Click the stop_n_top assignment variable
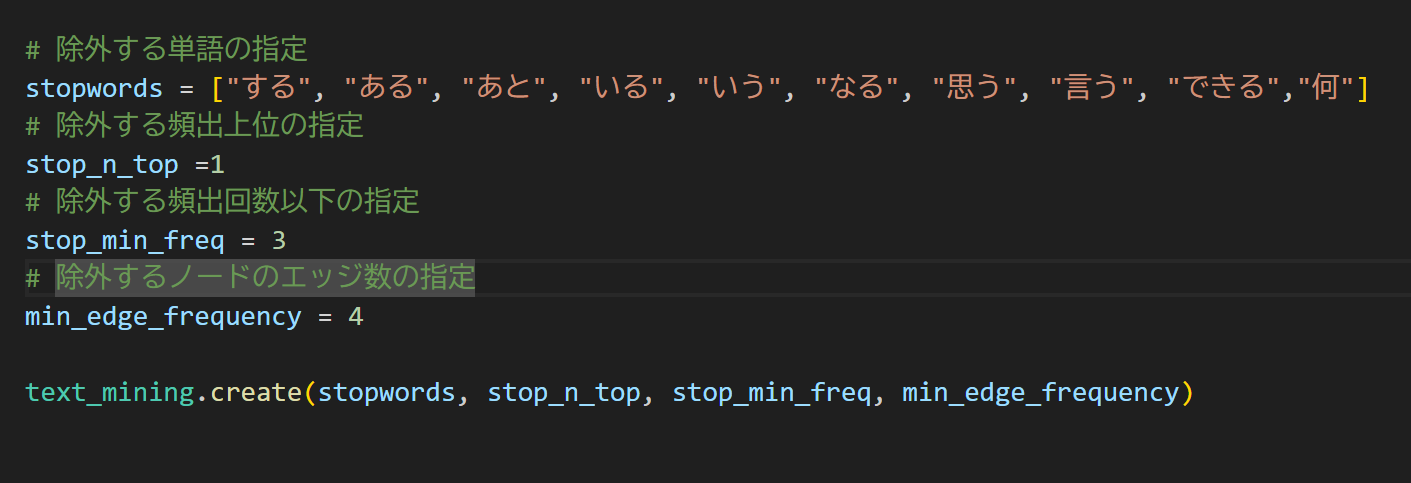1411x483 pixels. coord(102,164)
